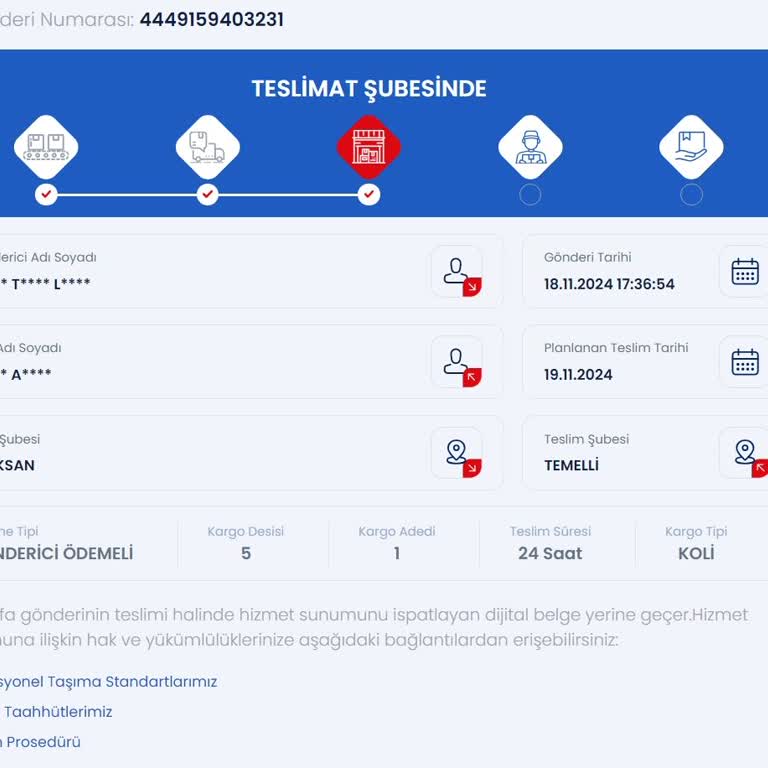Click the hand holding package delivered icon

pos(691,147)
